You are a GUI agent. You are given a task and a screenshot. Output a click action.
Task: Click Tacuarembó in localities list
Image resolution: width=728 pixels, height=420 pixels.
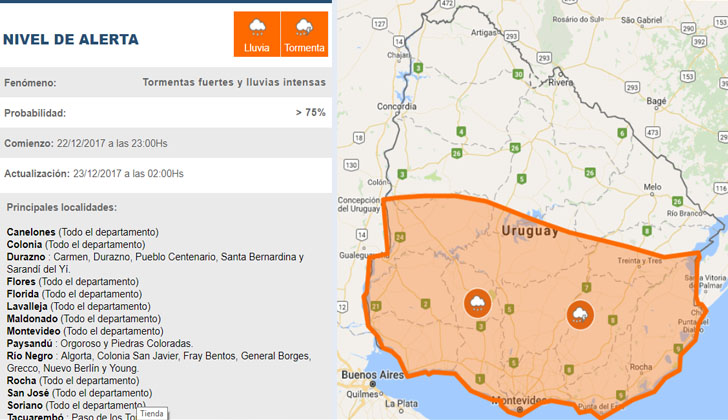pyautogui.click(x=35, y=416)
